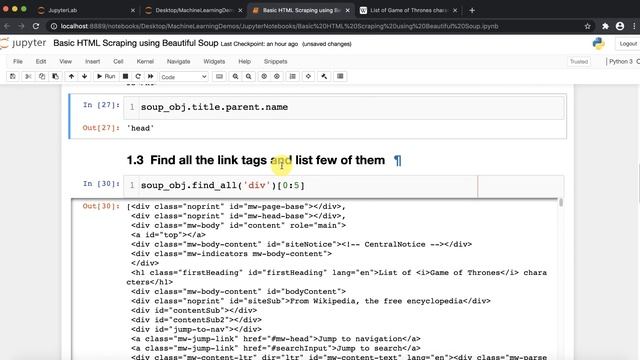640x360 pixels.
Task: Paste cells below using the toolbar icon
Action: click(55, 76)
